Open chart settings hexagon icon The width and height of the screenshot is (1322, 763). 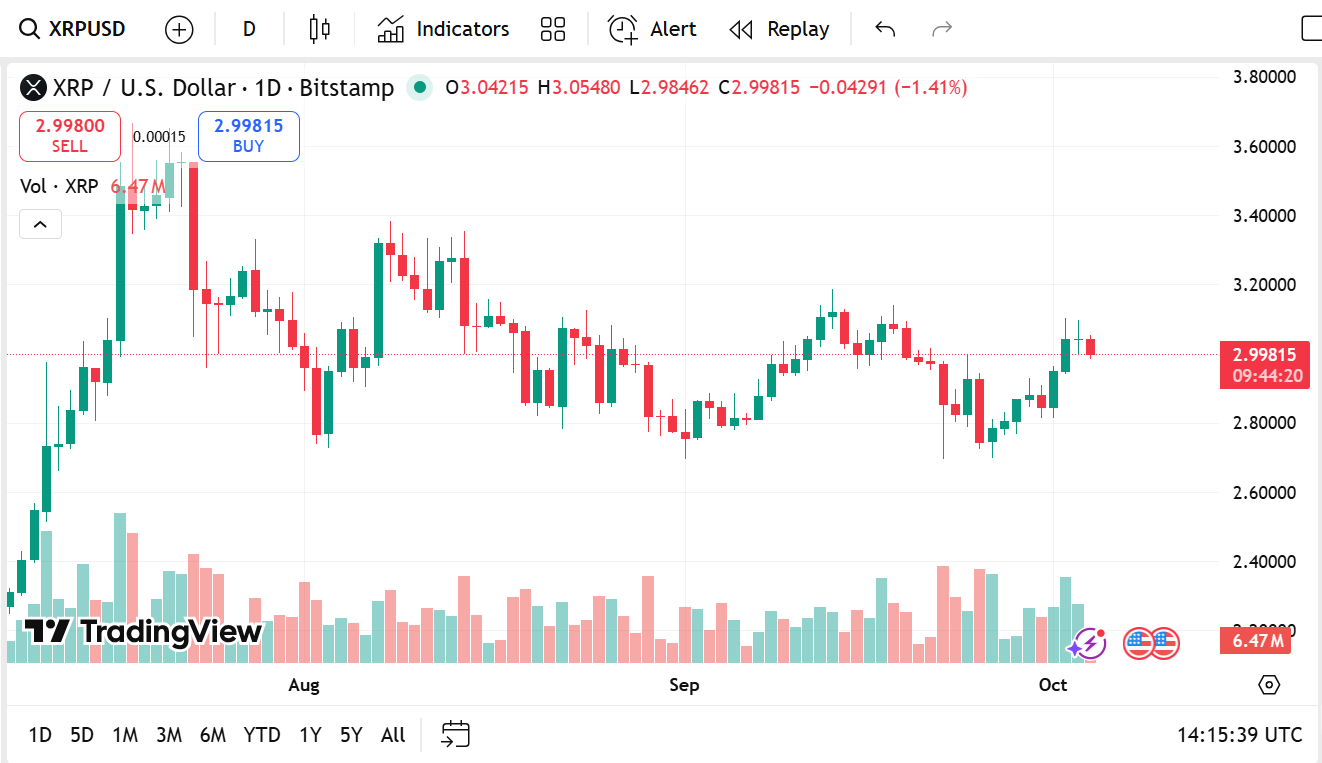(1268, 685)
